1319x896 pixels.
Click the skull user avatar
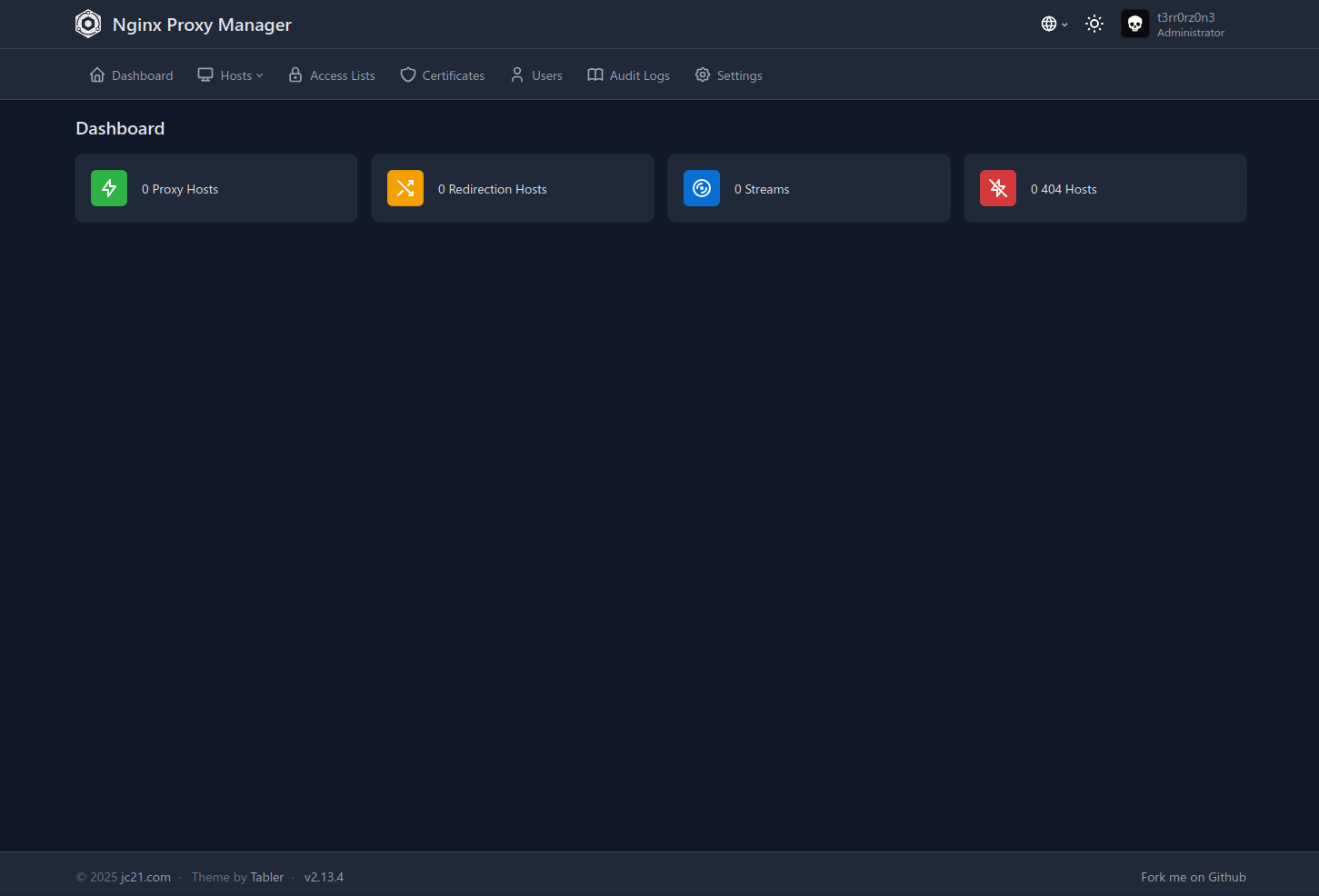click(1134, 24)
